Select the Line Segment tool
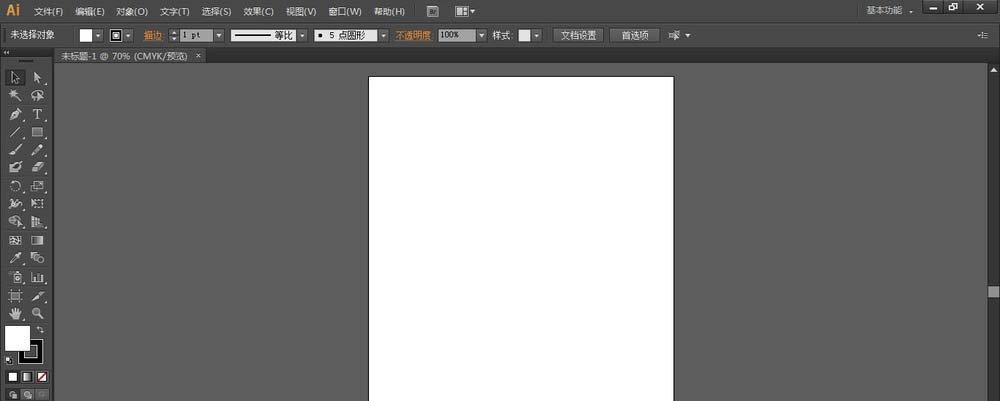This screenshot has width=1000, height=401. (16, 132)
